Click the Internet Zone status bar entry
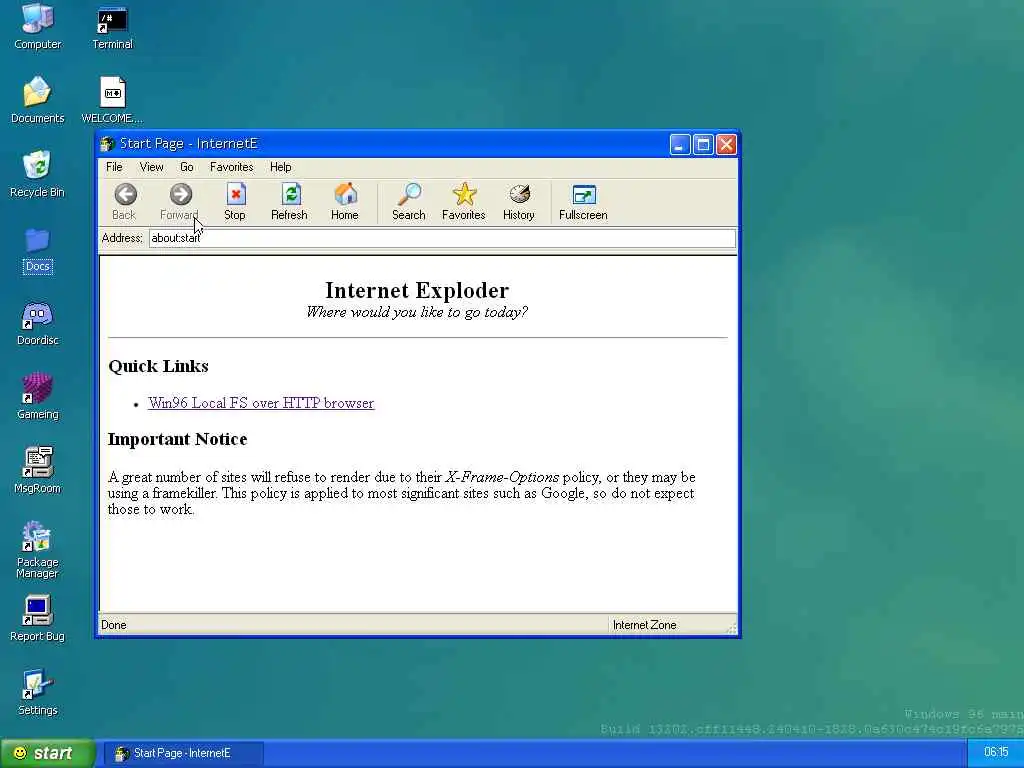Viewport: 1024px width, 768px height. click(645, 625)
